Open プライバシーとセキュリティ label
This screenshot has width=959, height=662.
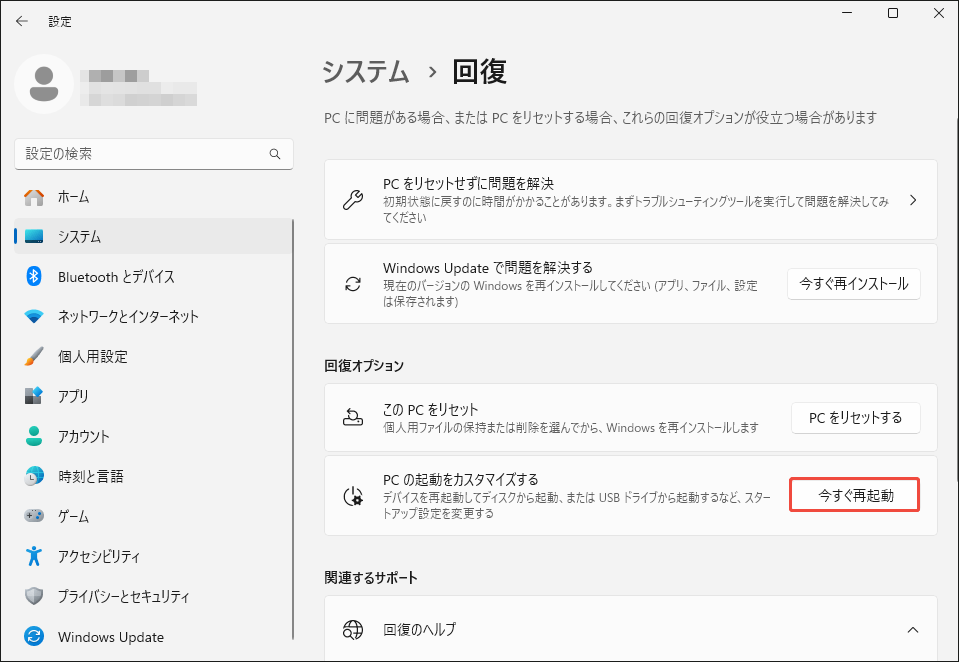(124, 597)
